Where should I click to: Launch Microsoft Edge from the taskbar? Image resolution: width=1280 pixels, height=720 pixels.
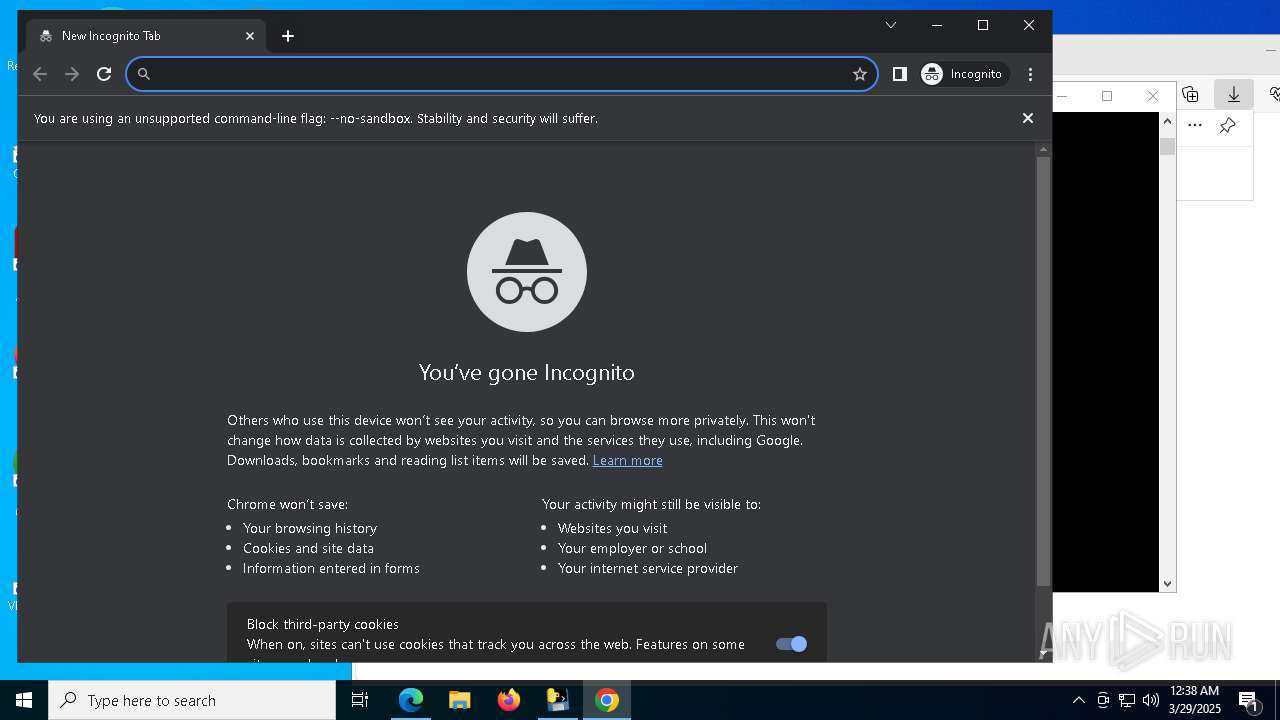[411, 700]
